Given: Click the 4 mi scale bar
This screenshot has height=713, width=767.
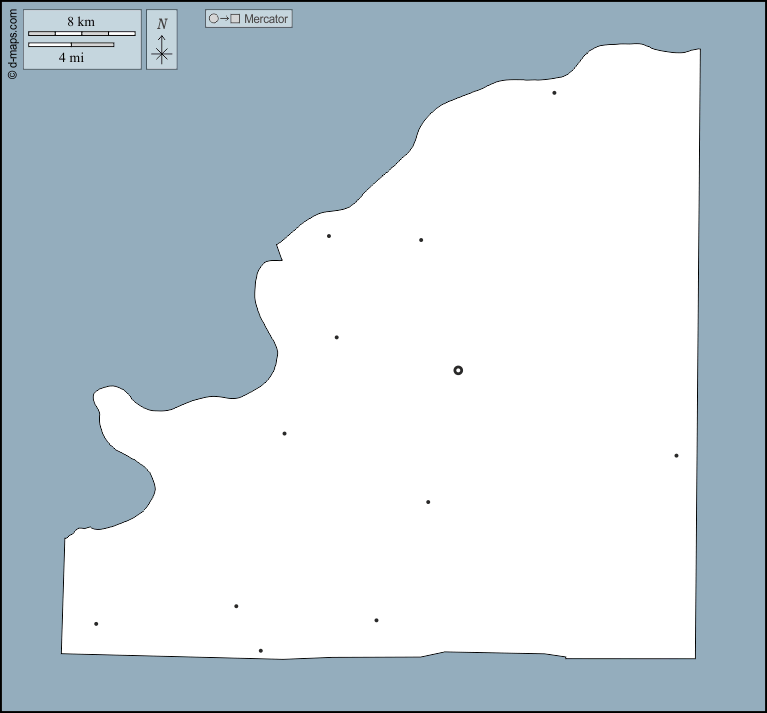Looking at the screenshot, I should pyautogui.click(x=70, y=44).
